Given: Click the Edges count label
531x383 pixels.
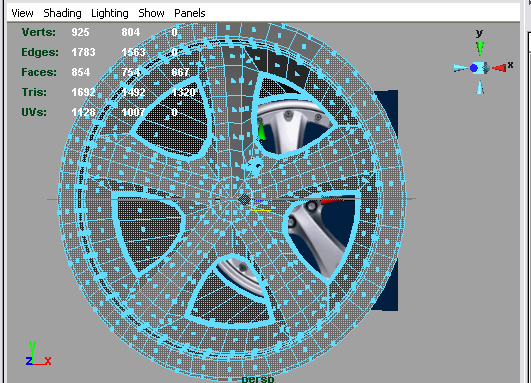Looking at the screenshot, I should pos(40,52).
